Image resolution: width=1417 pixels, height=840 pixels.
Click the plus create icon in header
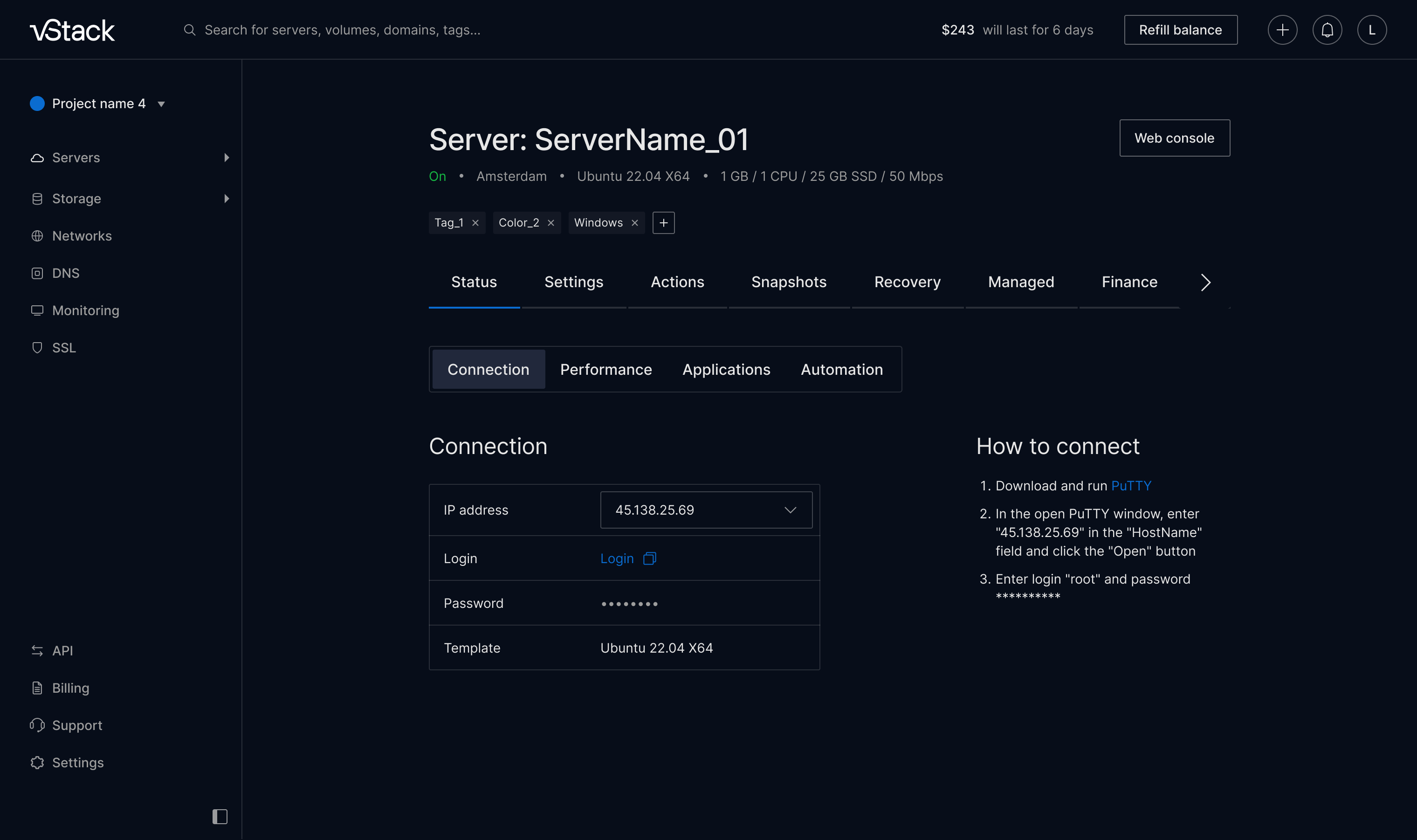tap(1282, 30)
